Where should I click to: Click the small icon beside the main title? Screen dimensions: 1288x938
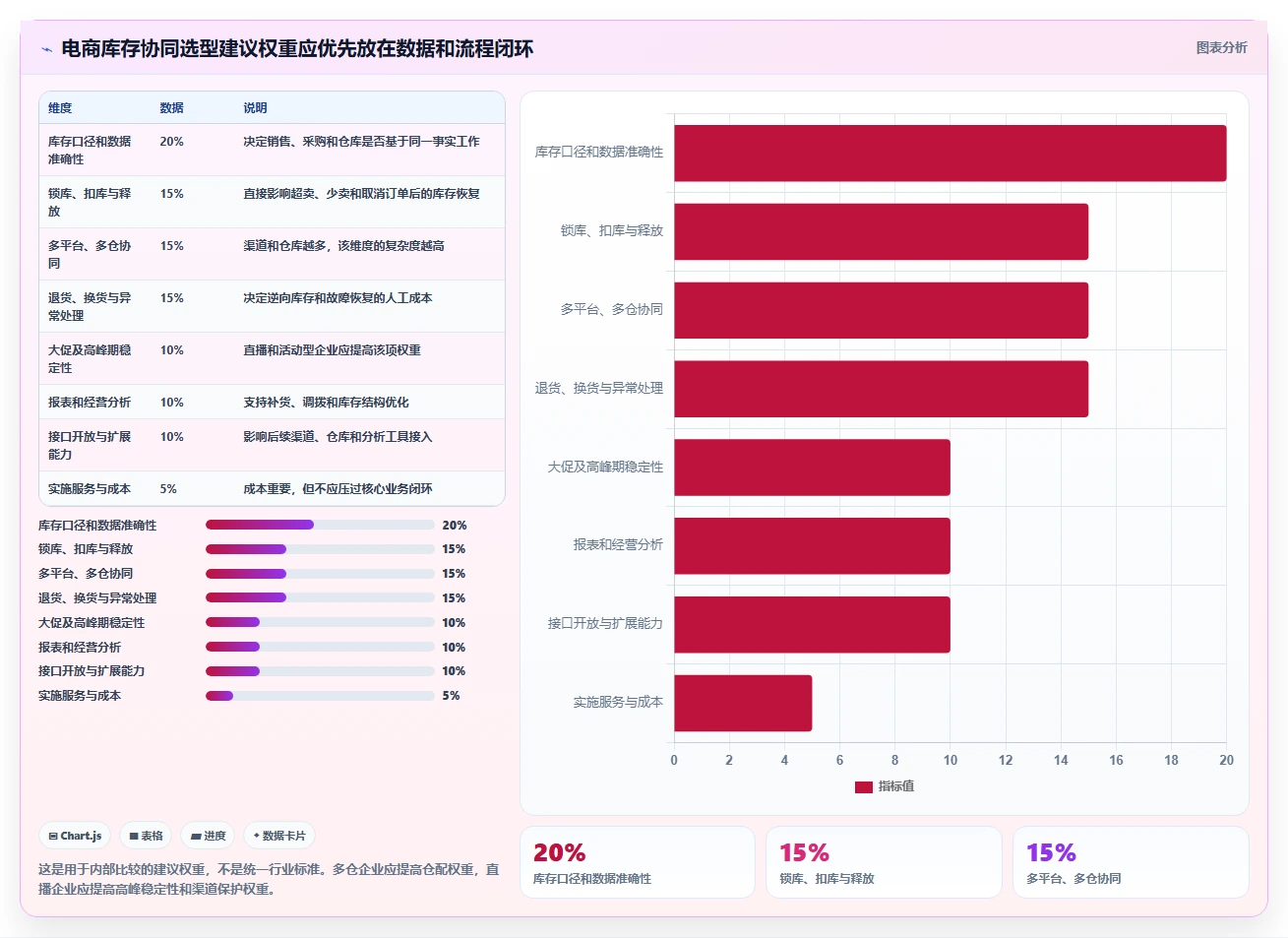tap(46, 49)
